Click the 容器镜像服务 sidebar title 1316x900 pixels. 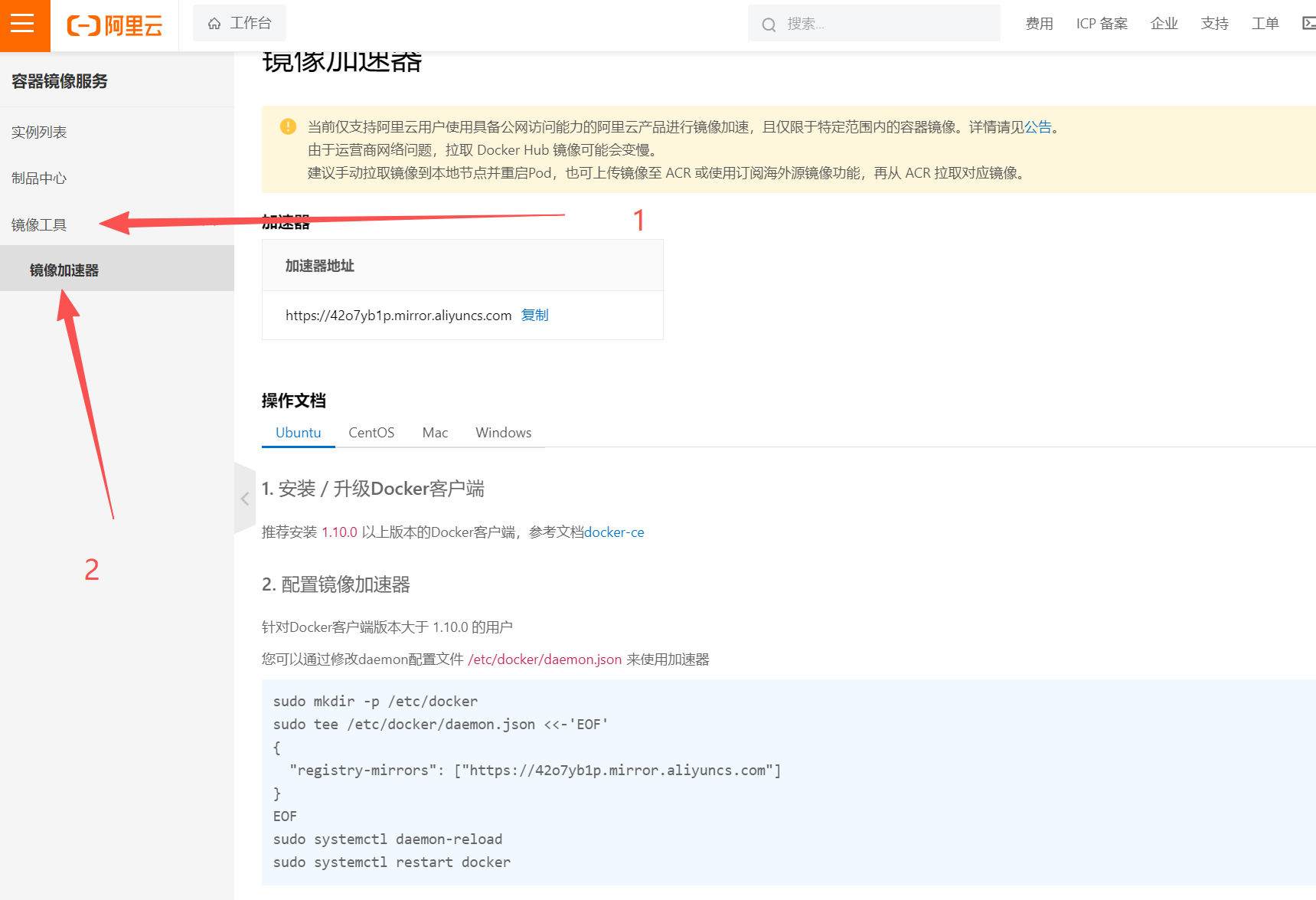60,81
